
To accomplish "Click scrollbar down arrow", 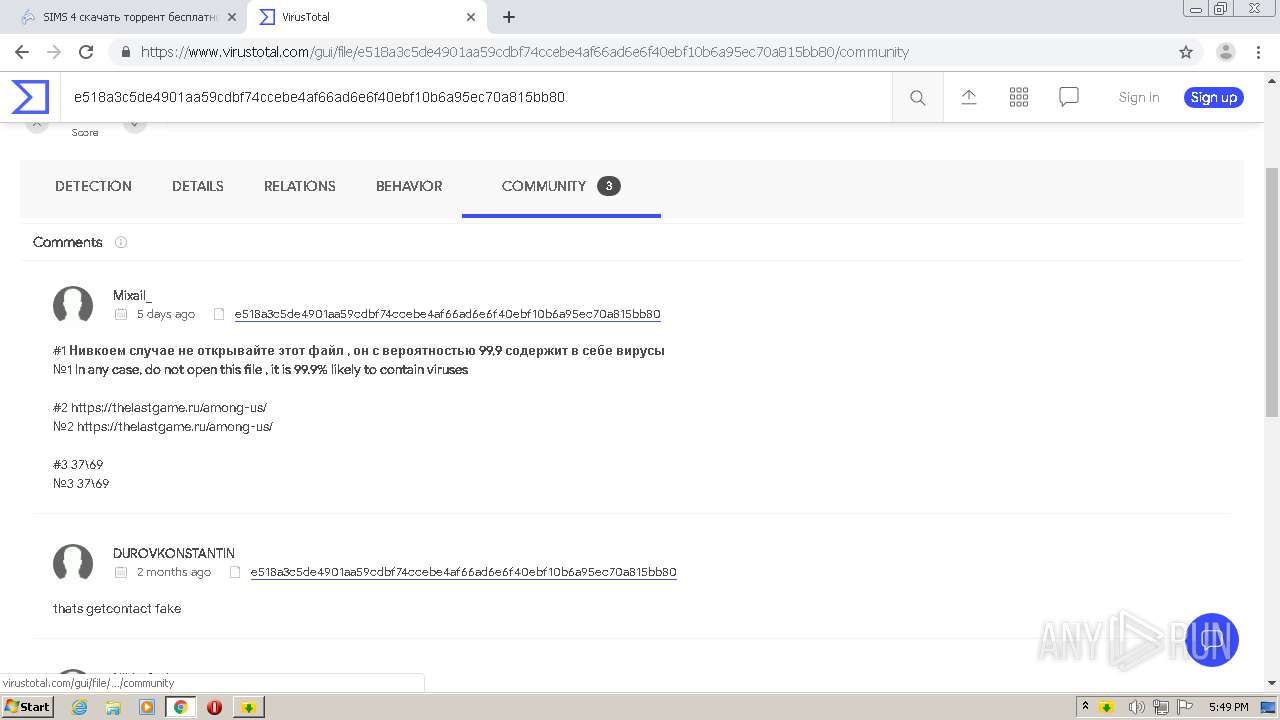I will pyautogui.click(x=1272, y=683).
